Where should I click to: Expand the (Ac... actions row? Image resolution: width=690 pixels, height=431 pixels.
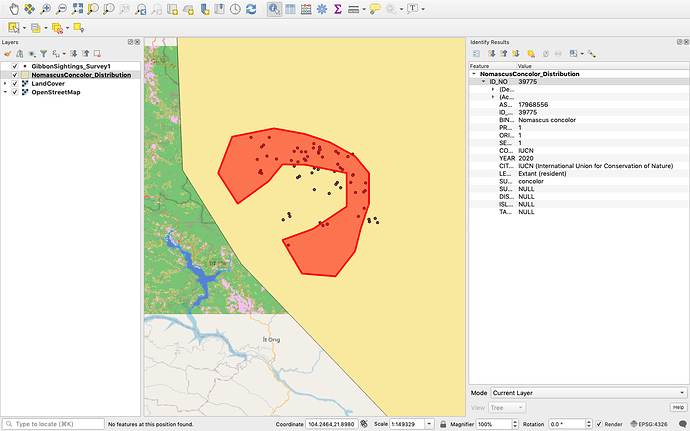493,97
